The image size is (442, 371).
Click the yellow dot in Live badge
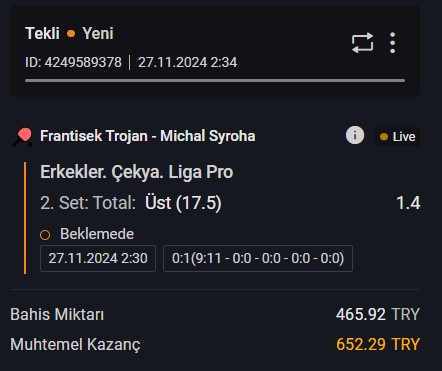click(384, 137)
